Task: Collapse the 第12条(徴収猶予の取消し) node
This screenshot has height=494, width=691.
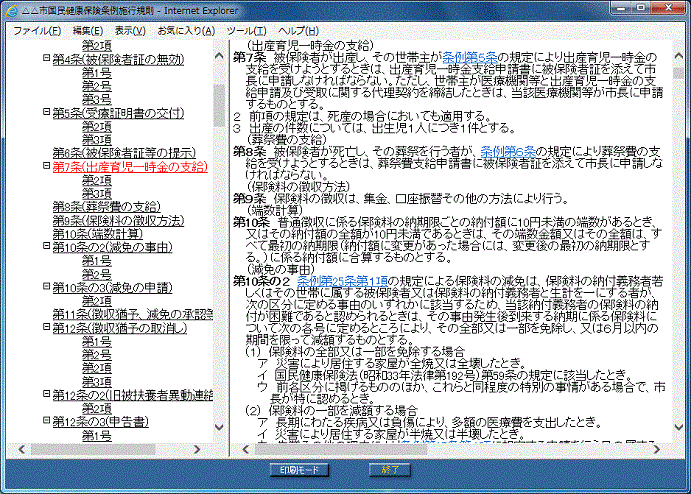Action: tap(46, 328)
